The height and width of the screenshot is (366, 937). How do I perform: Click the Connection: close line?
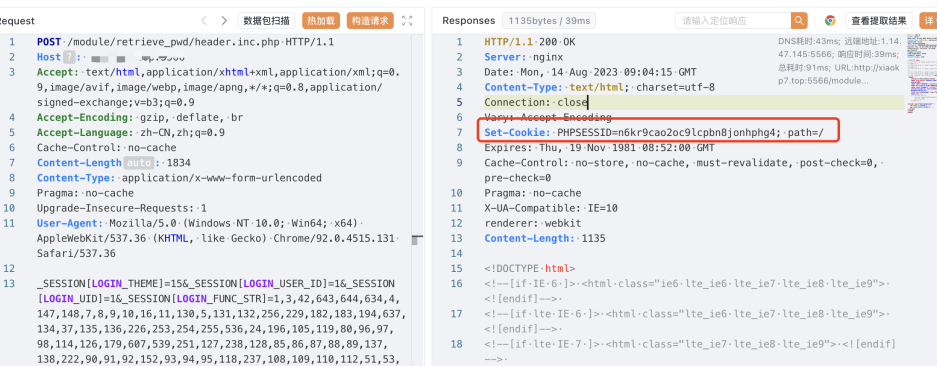[536, 102]
